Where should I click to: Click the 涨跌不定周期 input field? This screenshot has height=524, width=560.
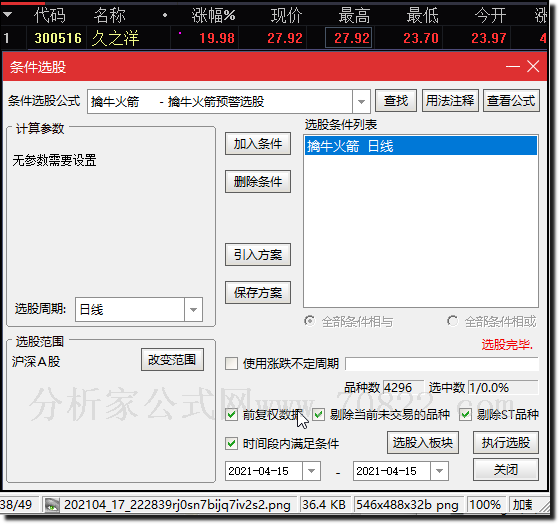[x=442, y=364]
